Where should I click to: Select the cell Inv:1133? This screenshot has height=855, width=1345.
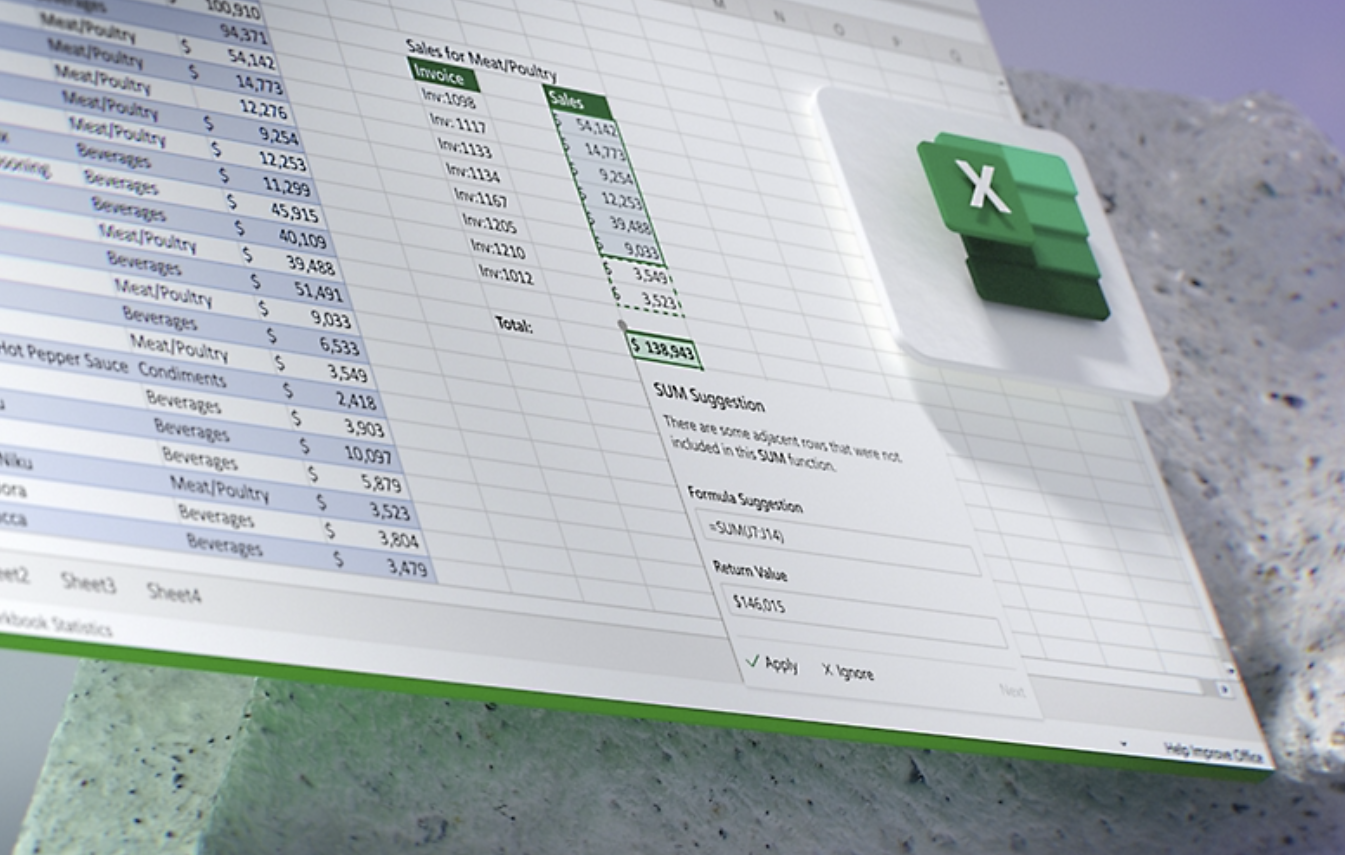pos(465,147)
